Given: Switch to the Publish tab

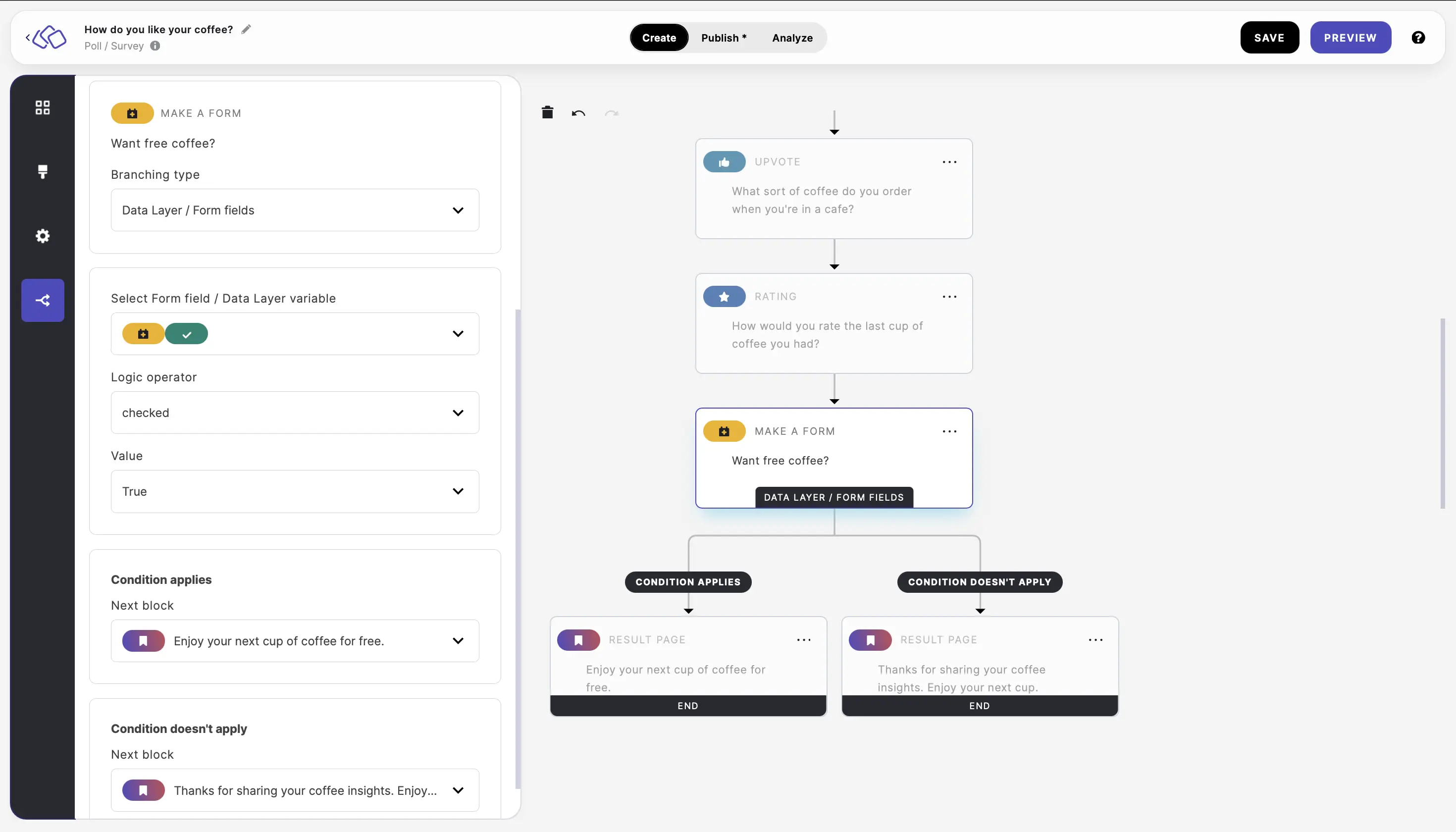Looking at the screenshot, I should pyautogui.click(x=724, y=38).
